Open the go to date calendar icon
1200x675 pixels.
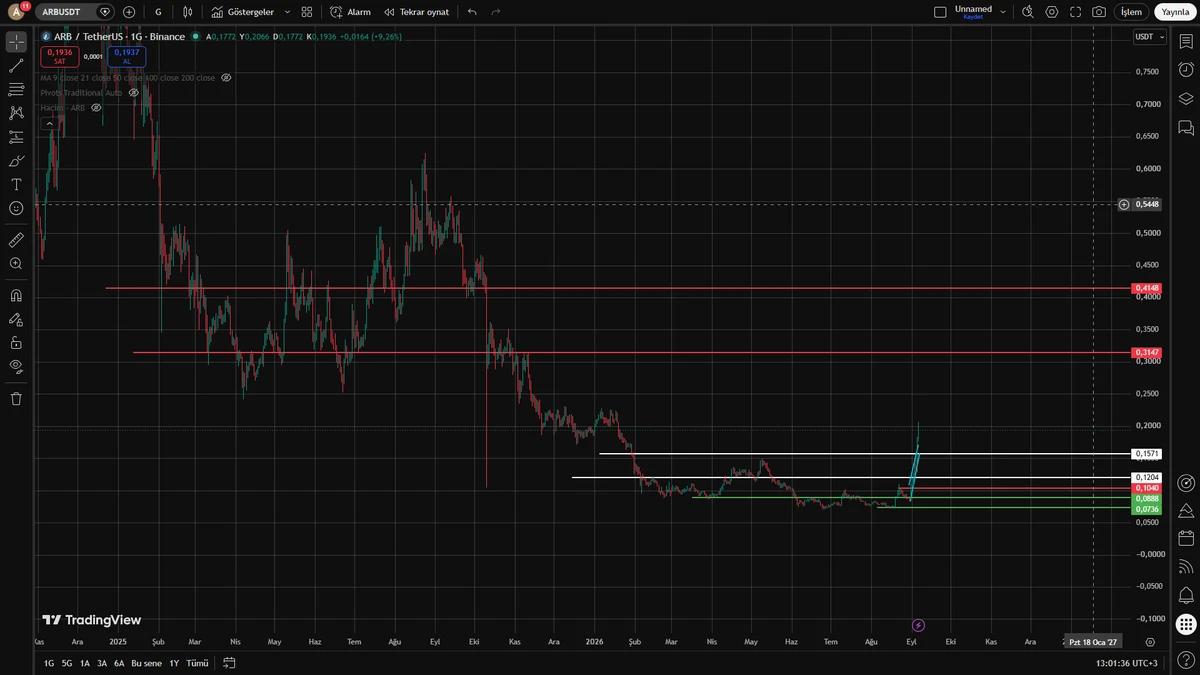[x=229, y=663]
